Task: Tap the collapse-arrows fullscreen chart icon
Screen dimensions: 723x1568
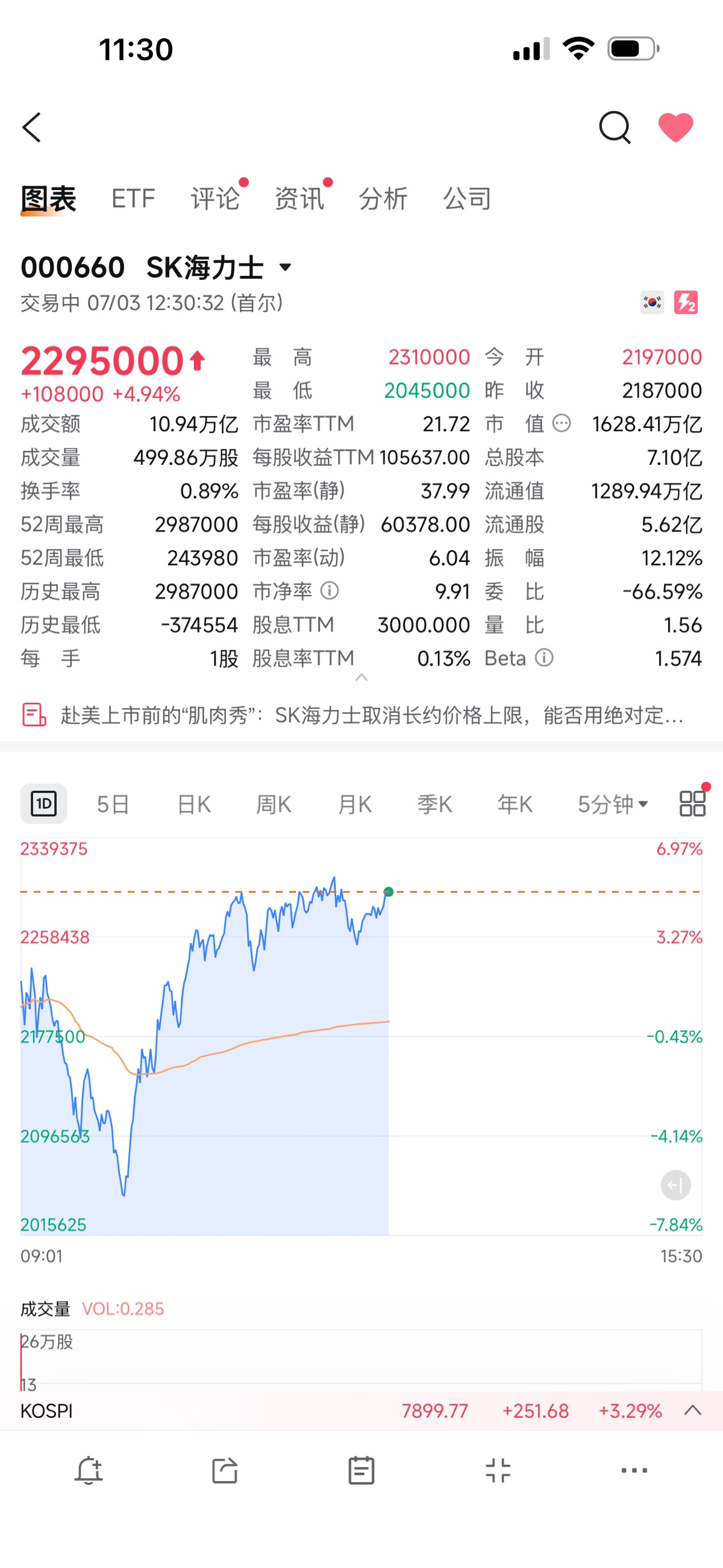Action: pyautogui.click(x=498, y=1470)
